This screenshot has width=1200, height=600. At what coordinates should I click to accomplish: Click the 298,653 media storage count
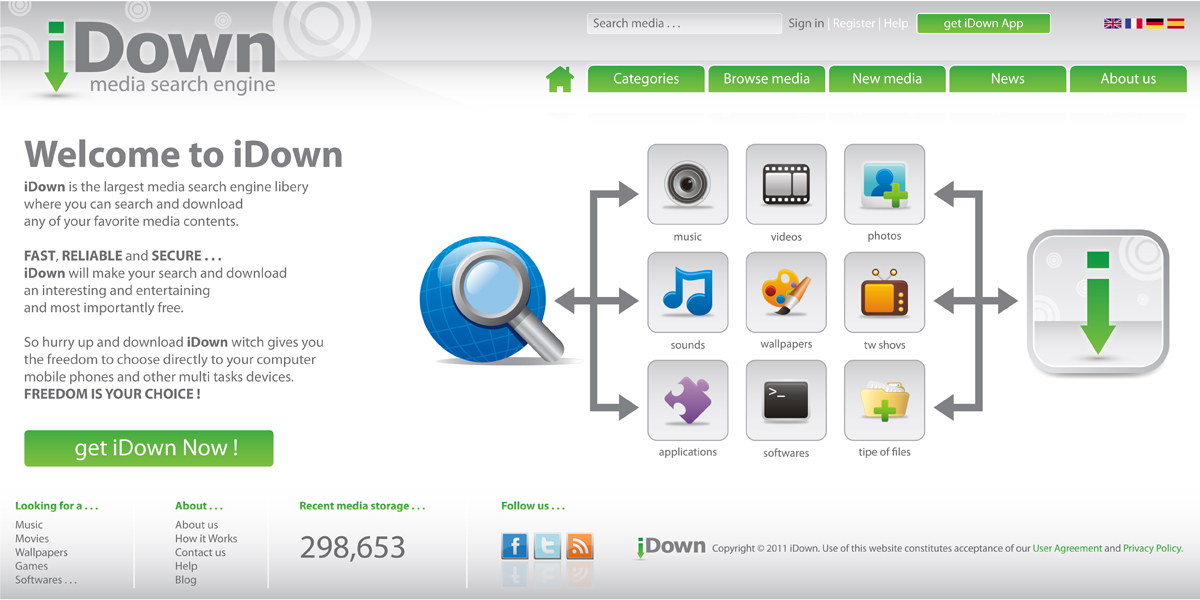point(352,547)
